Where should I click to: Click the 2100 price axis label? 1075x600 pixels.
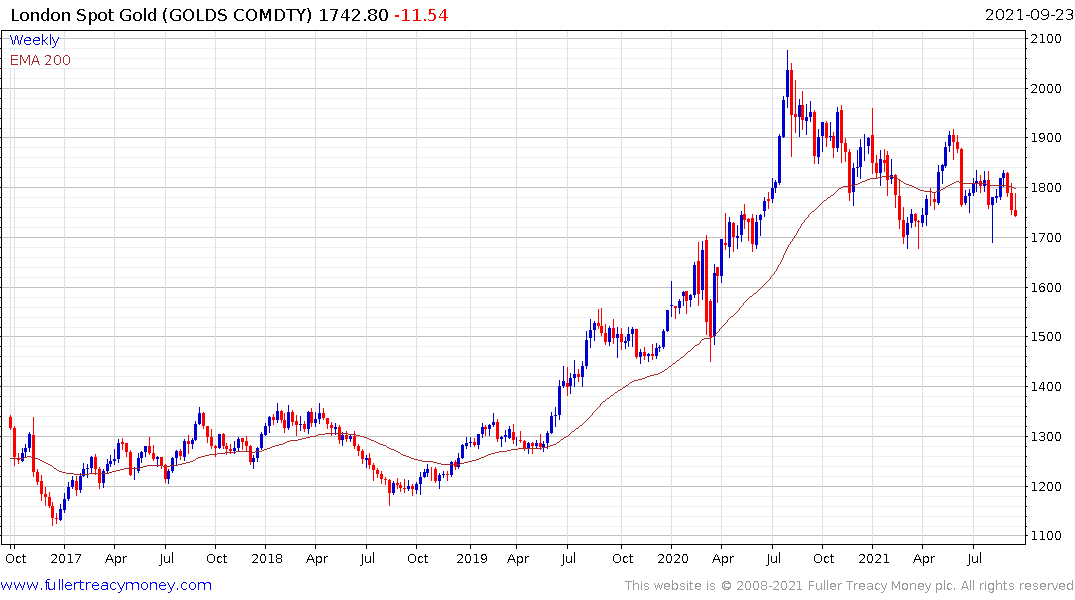[1046, 38]
